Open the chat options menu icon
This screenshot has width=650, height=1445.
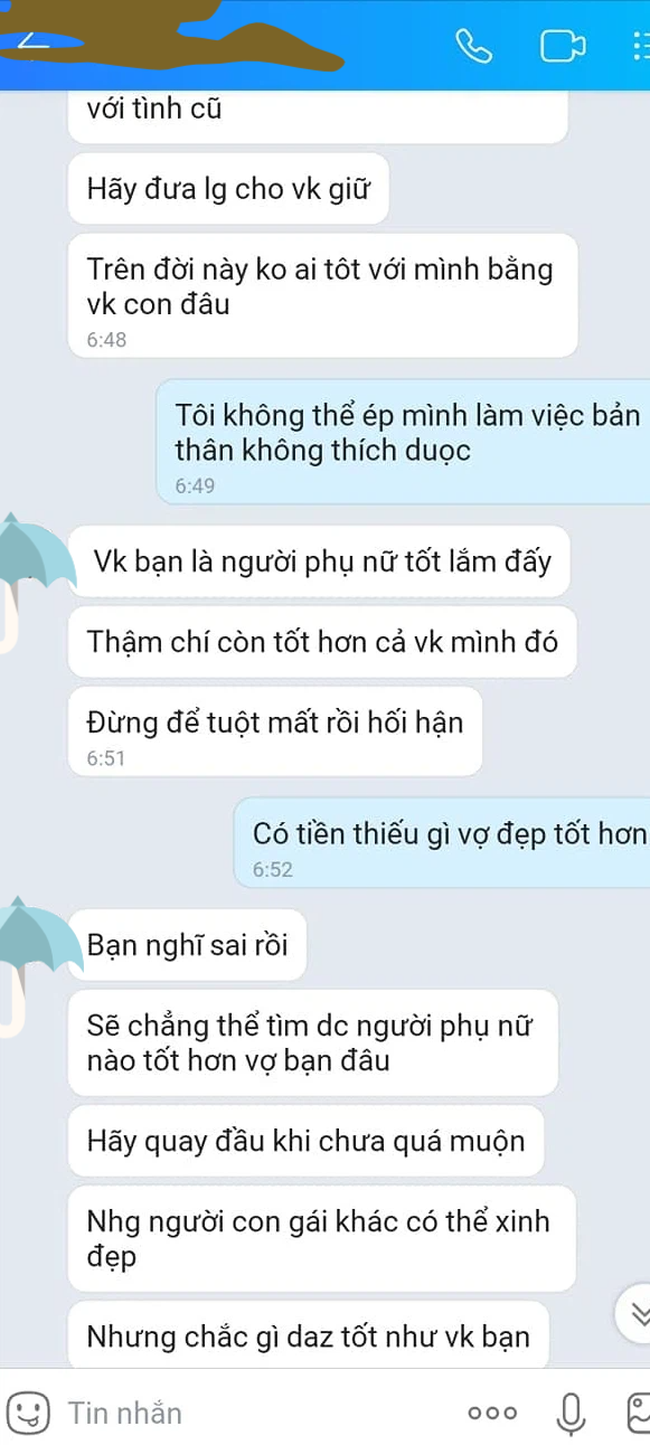(x=640, y=46)
